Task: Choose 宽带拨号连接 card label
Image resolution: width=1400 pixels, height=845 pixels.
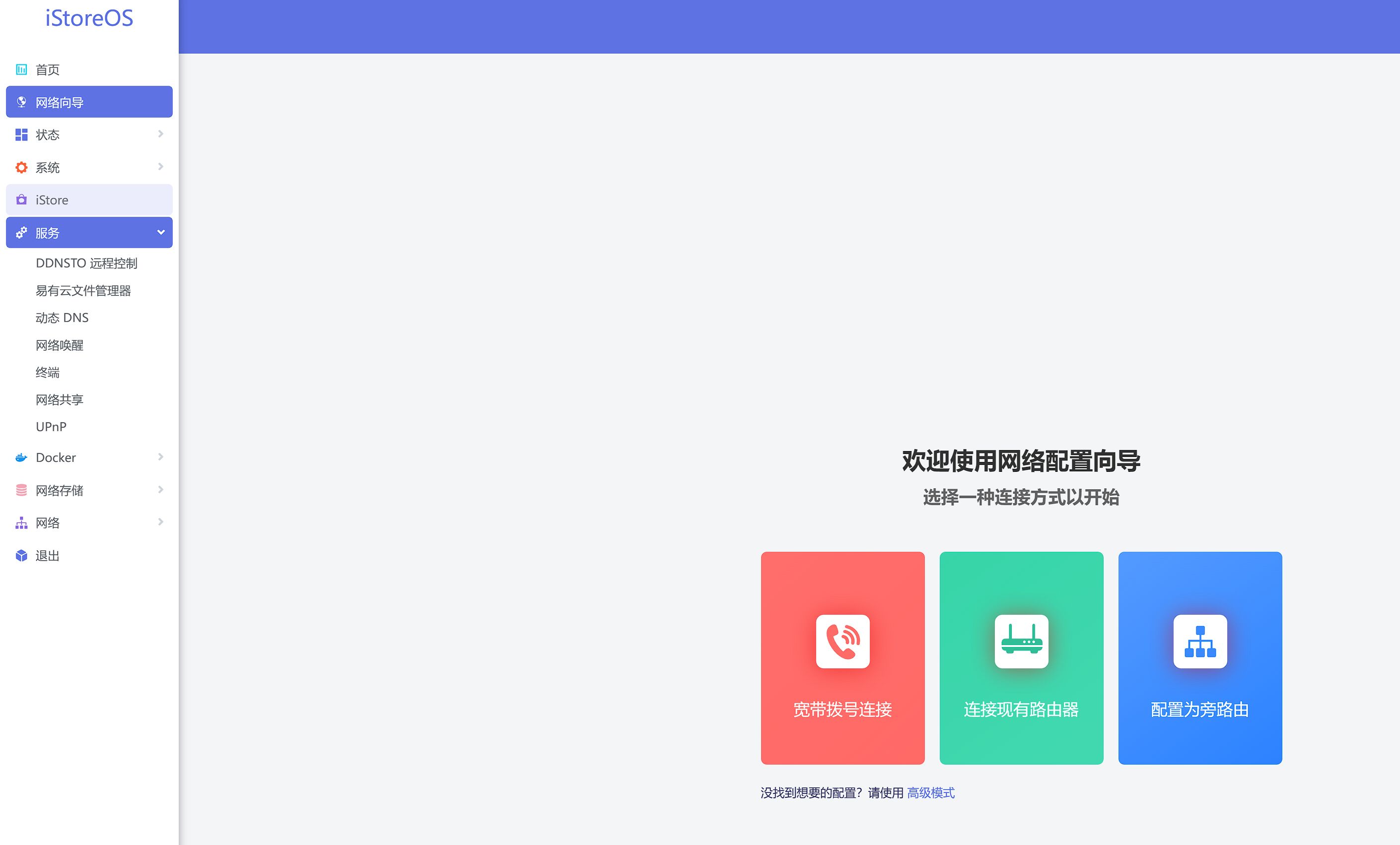Action: tap(842, 710)
